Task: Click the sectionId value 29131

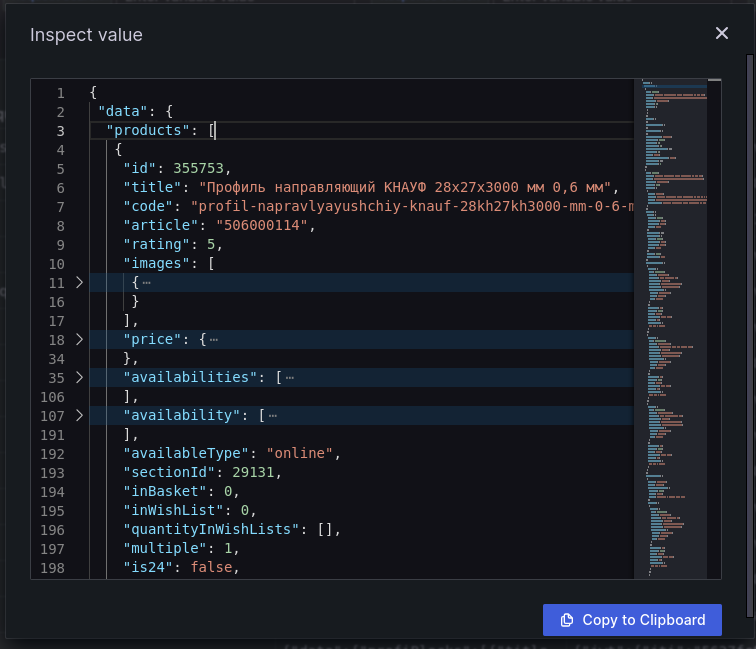Action: [253, 473]
